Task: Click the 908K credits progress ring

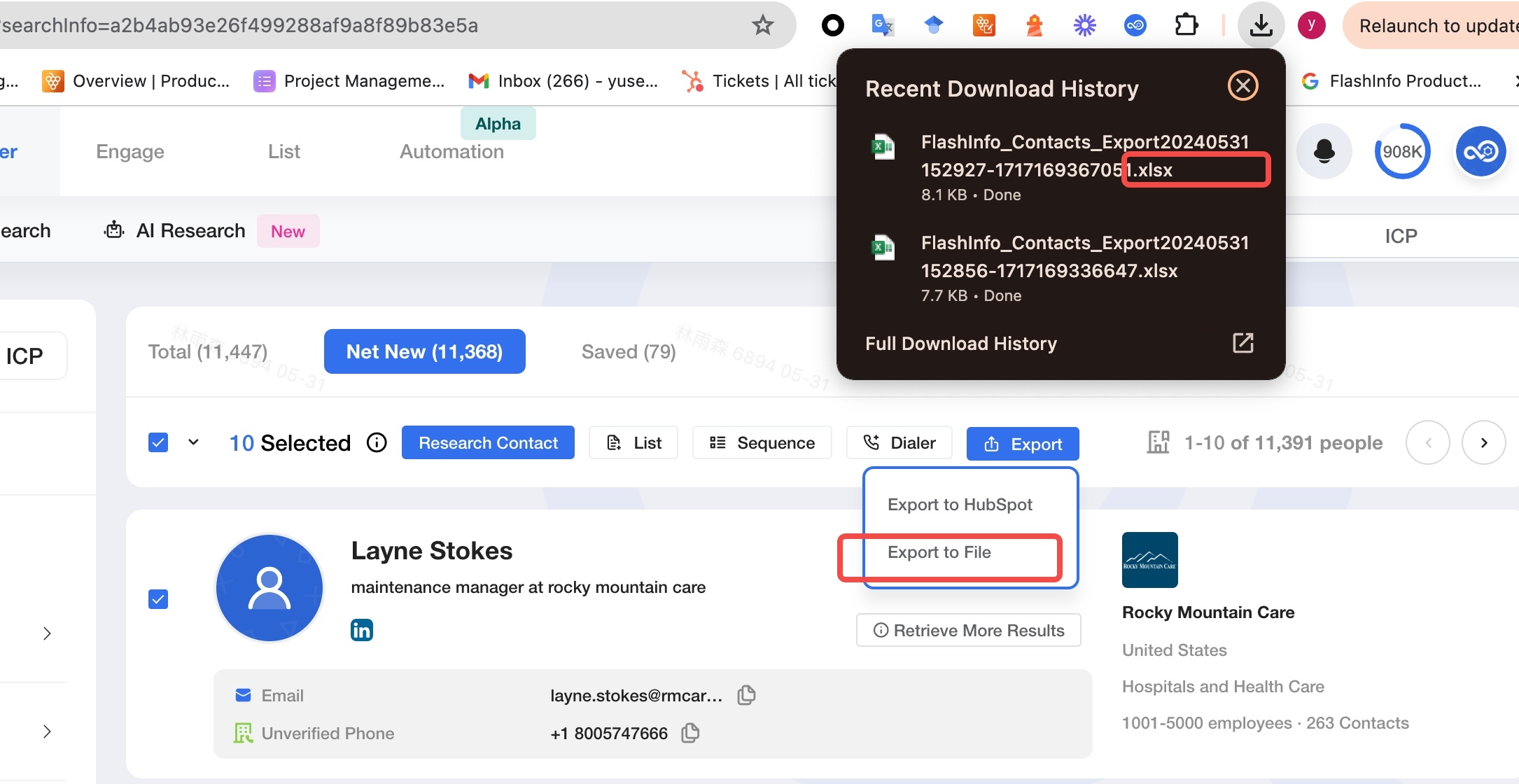Action: point(1402,151)
